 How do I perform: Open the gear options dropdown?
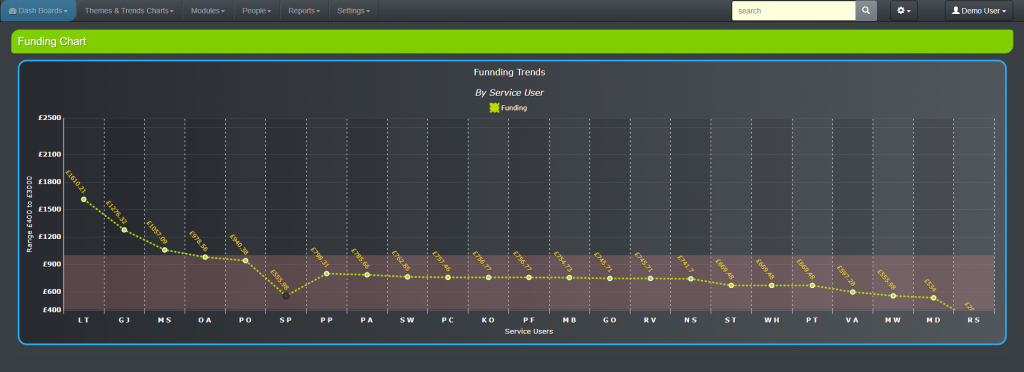[x=904, y=11]
